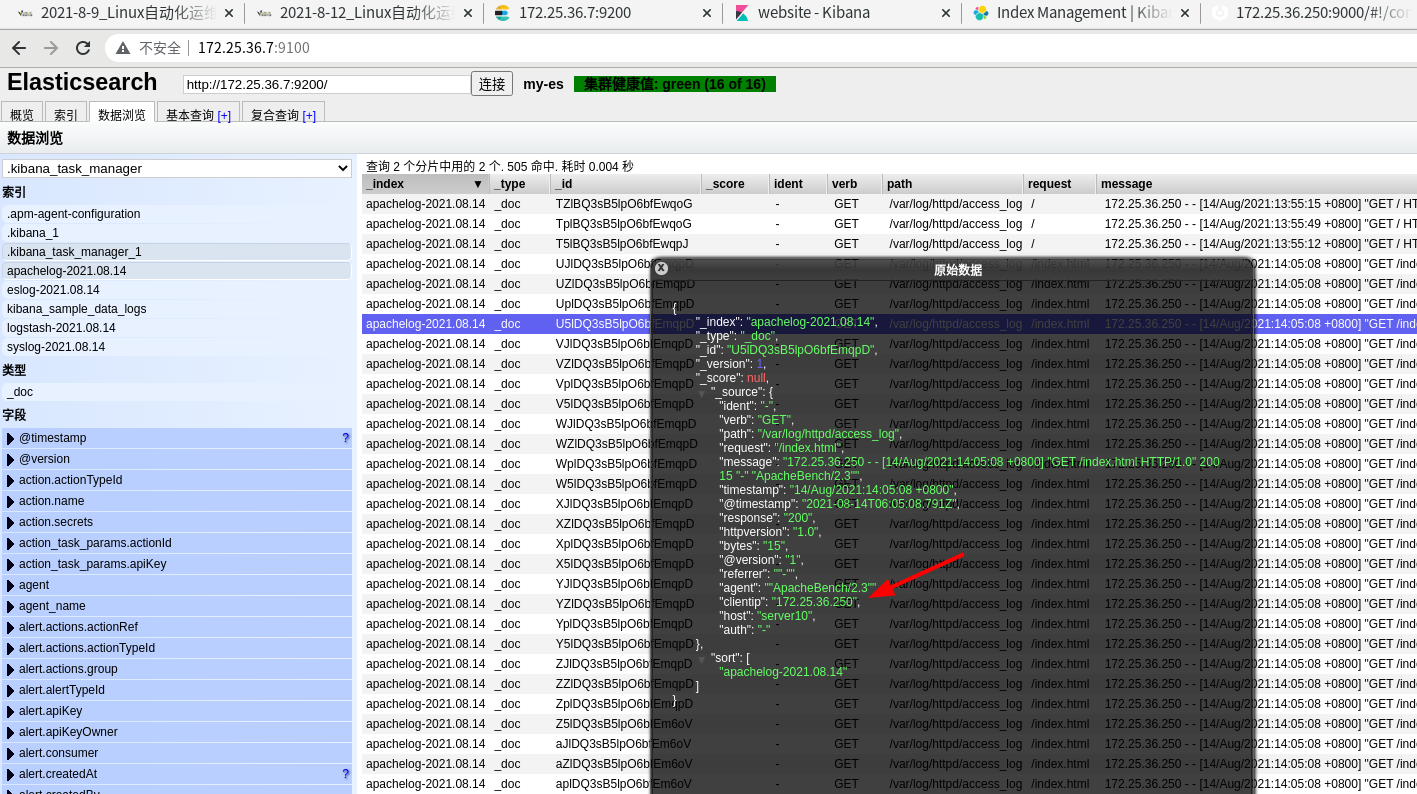This screenshot has height=794, width=1417.
Task: Open the 复合查询 compound query tab
Action: 275,115
